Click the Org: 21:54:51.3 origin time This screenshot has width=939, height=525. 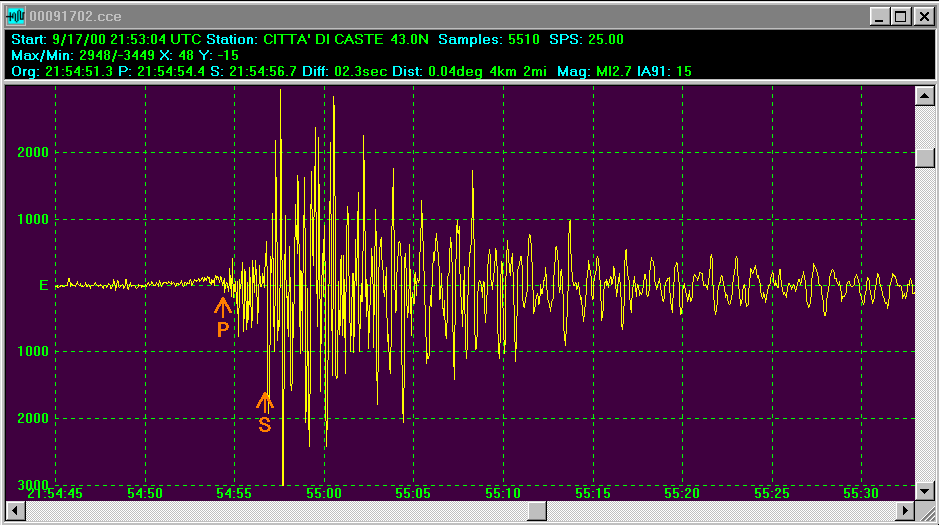point(62,72)
